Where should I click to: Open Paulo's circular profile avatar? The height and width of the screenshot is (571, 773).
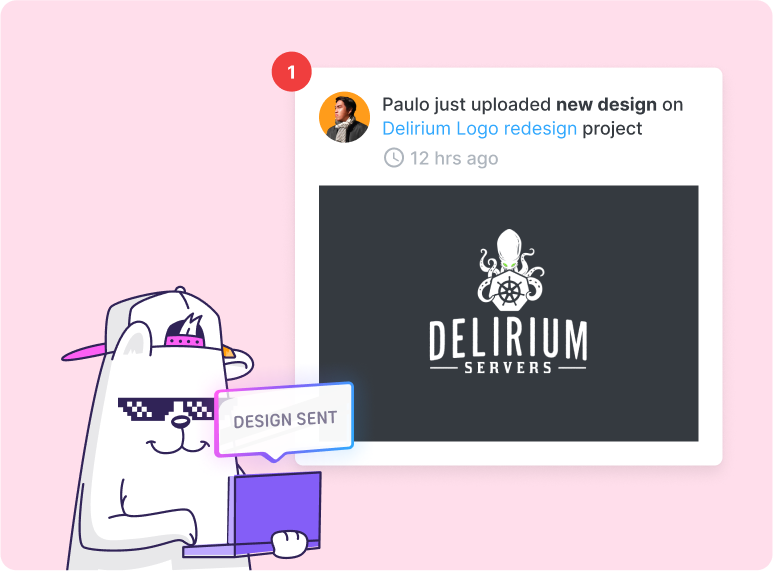click(x=345, y=117)
